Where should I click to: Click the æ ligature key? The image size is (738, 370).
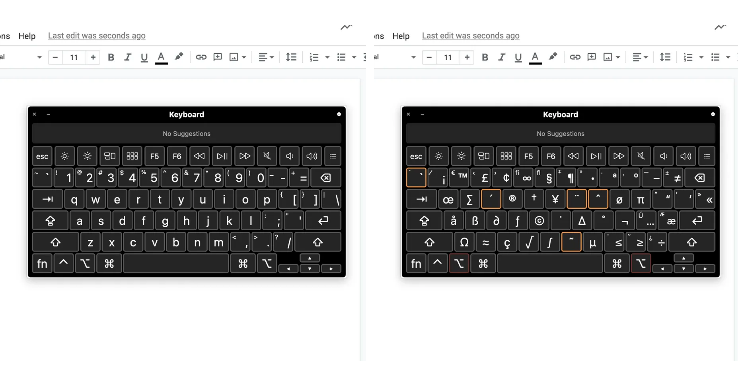pos(668,220)
